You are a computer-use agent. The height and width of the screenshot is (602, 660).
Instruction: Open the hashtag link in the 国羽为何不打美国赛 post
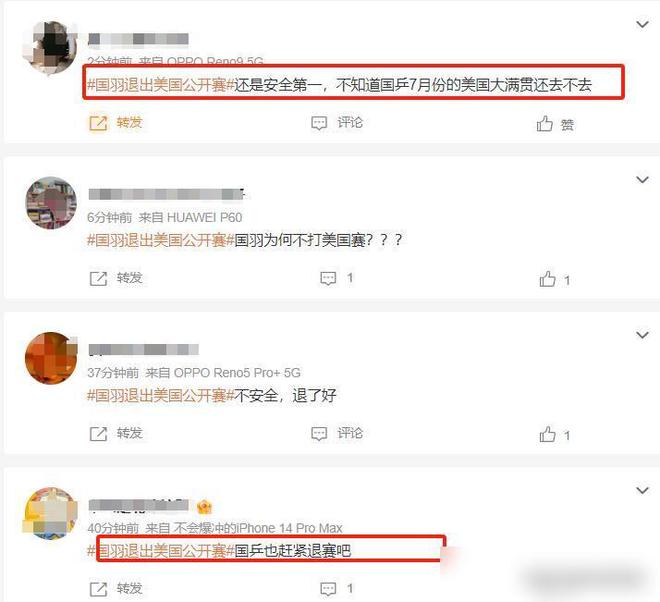(x=160, y=240)
